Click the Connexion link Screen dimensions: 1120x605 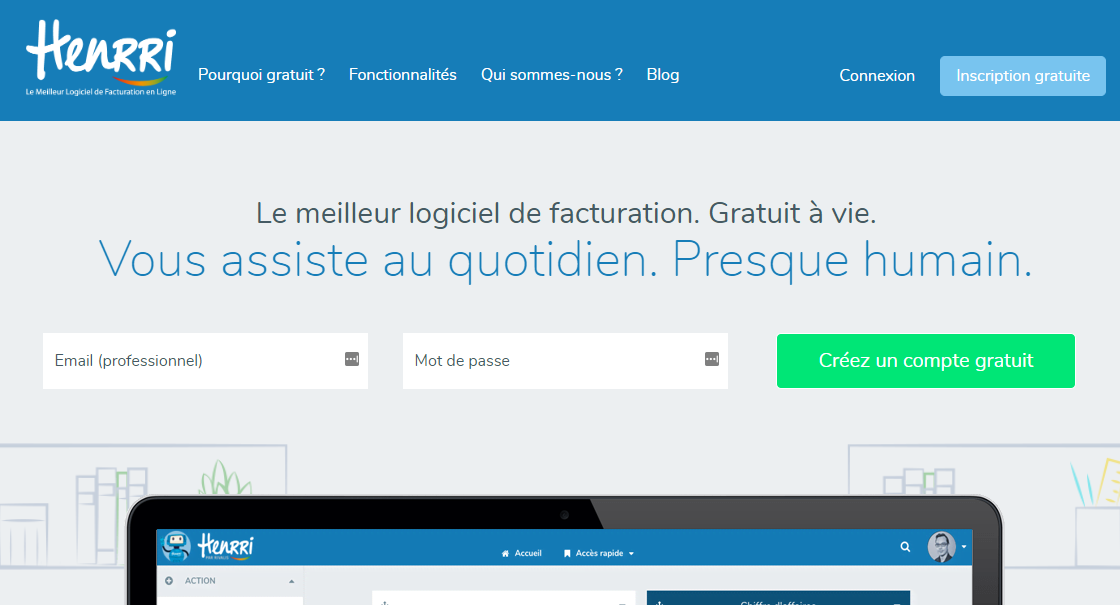point(877,76)
